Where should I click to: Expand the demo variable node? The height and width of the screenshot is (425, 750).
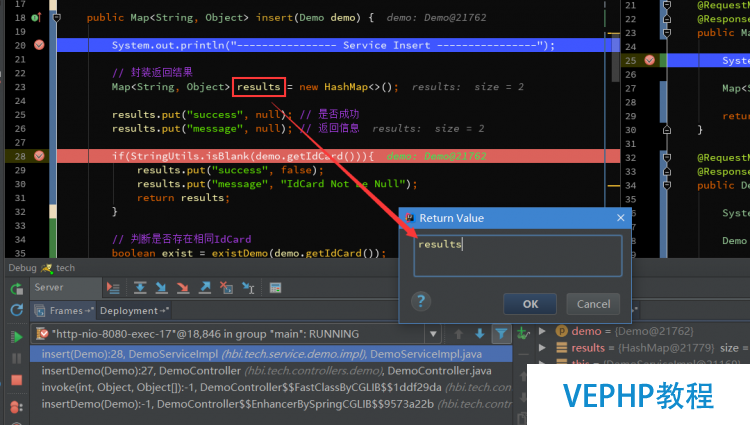click(542, 331)
